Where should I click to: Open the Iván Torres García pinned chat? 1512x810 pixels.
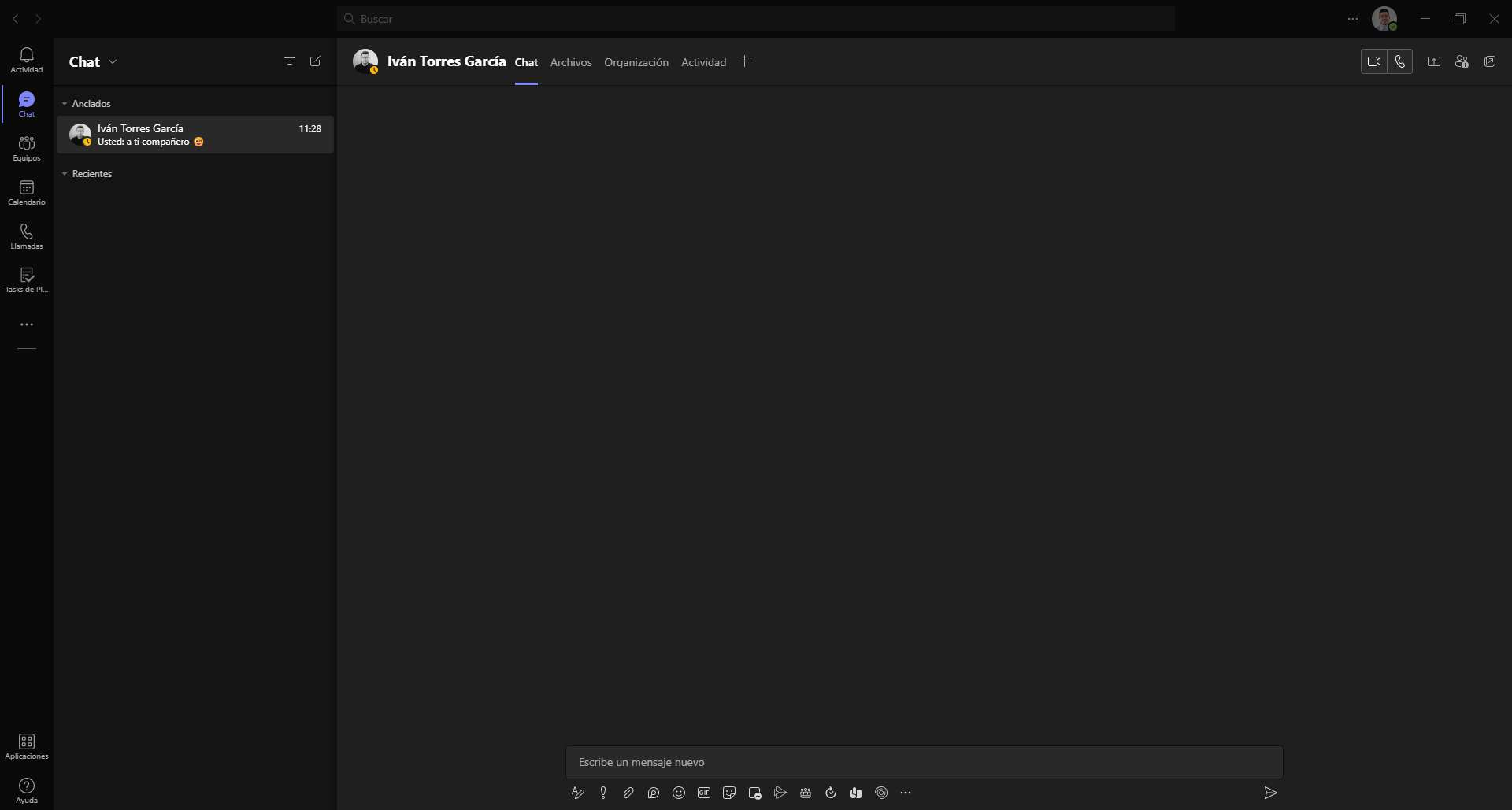pyautogui.click(x=195, y=135)
